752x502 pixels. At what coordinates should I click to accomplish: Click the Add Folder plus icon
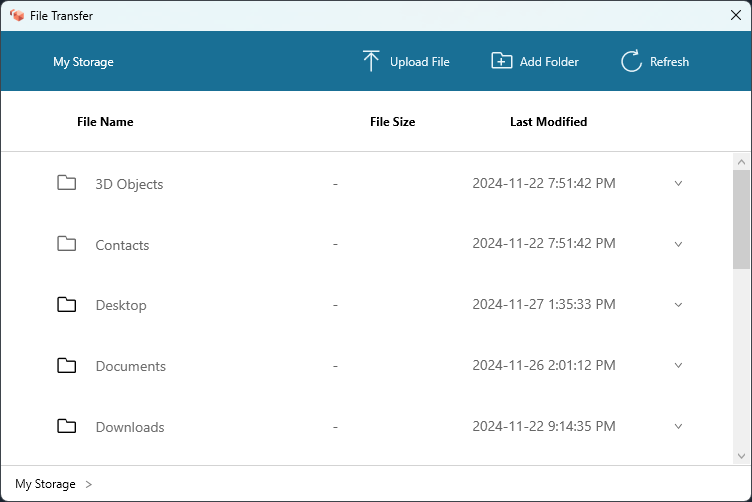(502, 61)
